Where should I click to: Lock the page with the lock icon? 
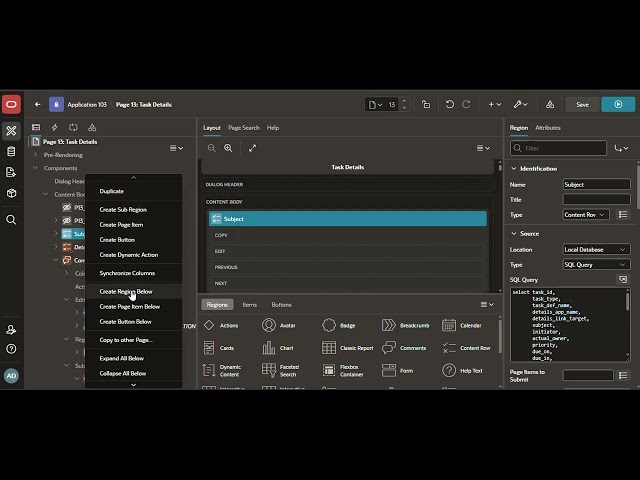[x=426, y=104]
